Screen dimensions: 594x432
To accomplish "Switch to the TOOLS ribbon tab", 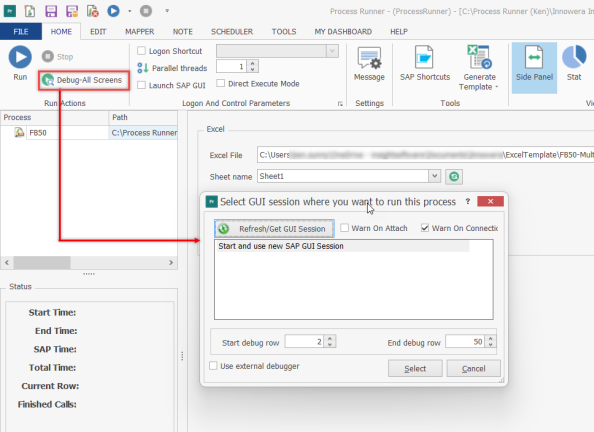I will tap(284, 31).
